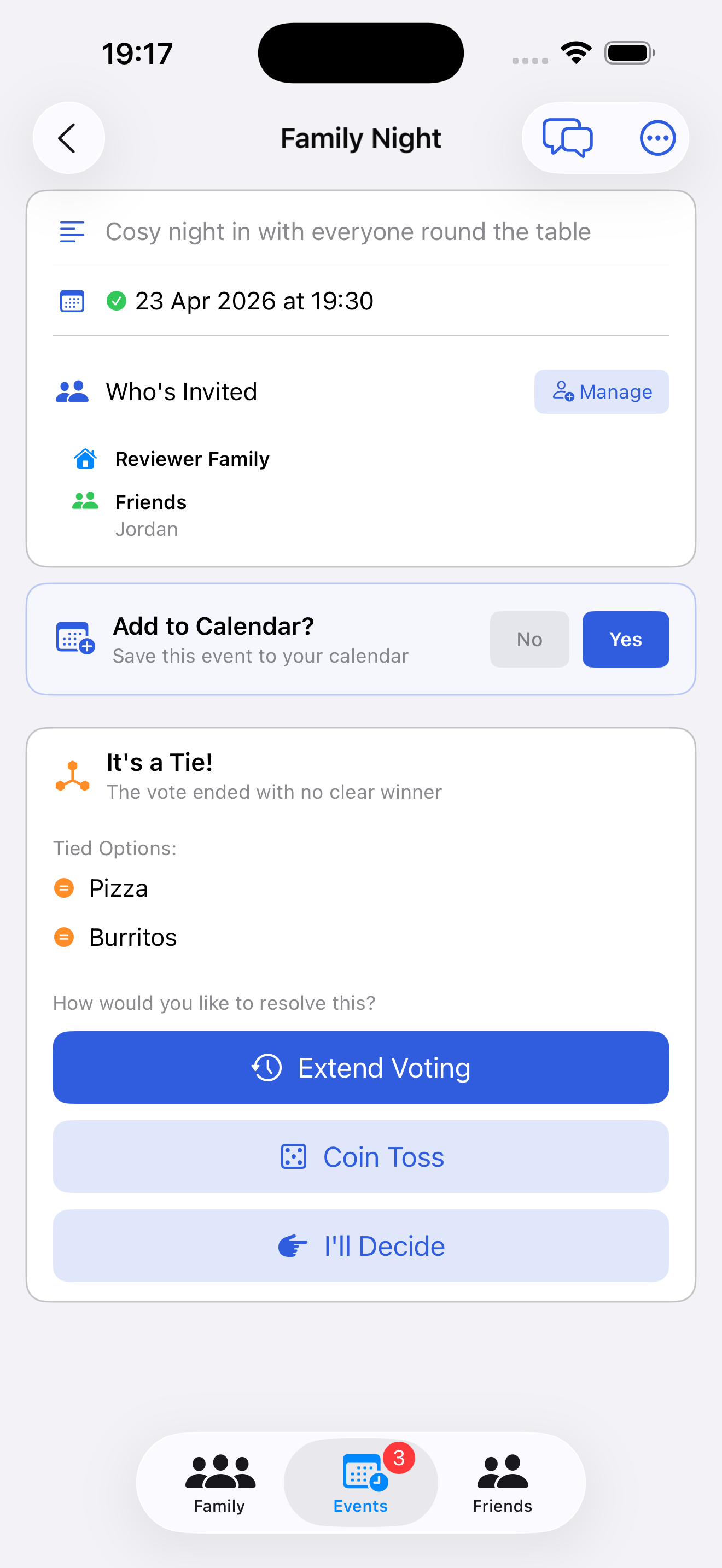Screen dimensions: 722x1568
Task: Resolve tie with Coin Toss
Action: [361, 1156]
